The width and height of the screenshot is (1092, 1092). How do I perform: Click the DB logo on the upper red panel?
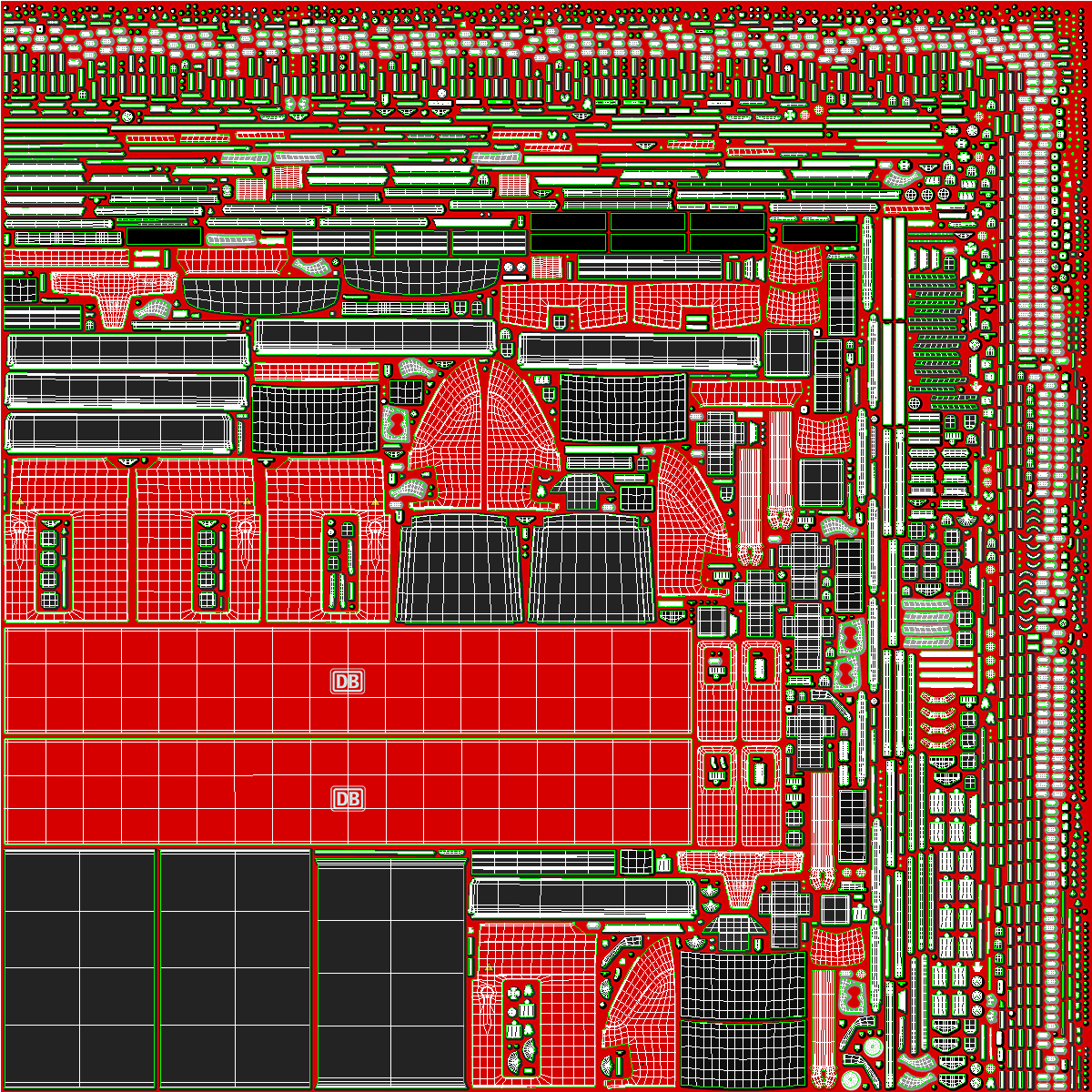pos(348,682)
